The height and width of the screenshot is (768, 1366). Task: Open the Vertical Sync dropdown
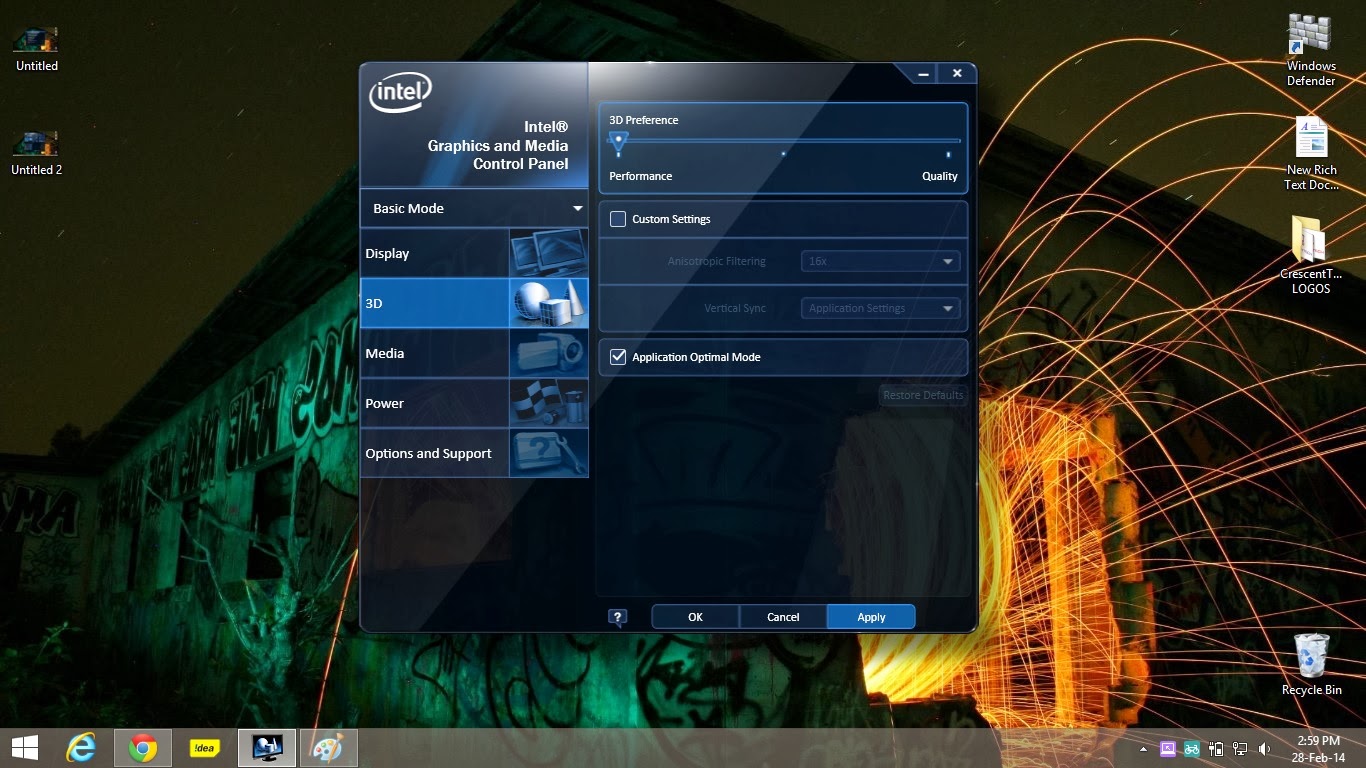[x=879, y=308]
